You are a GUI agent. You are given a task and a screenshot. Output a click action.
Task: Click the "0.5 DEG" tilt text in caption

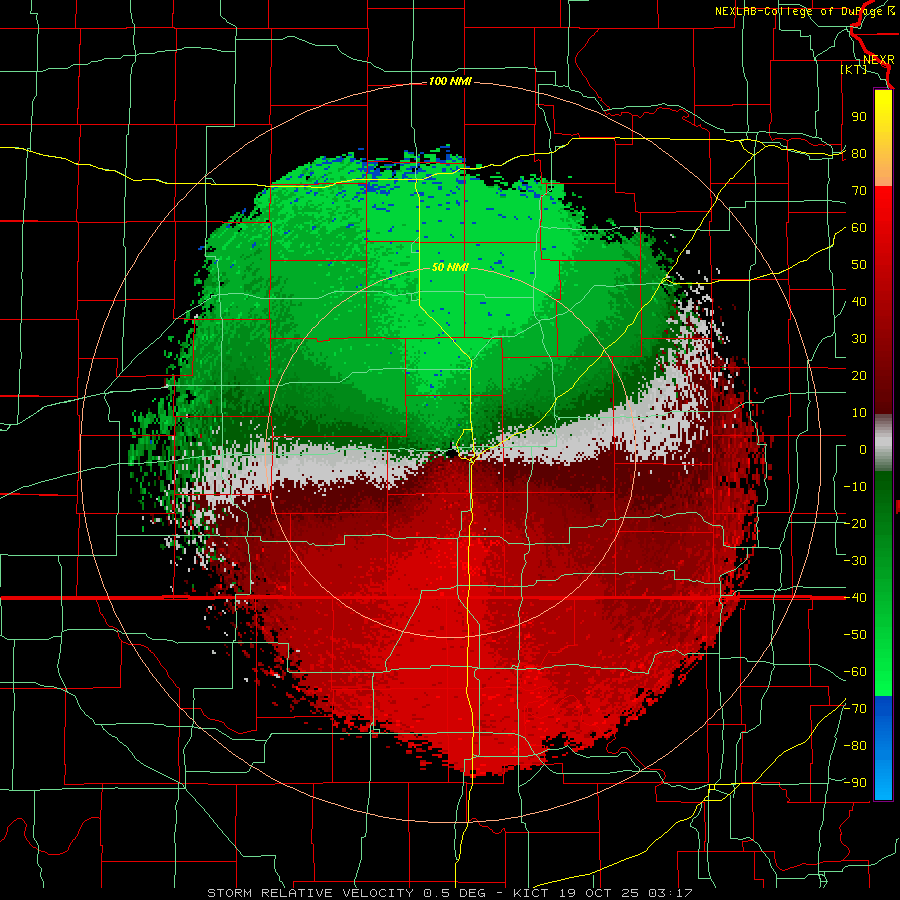pyautogui.click(x=455, y=893)
